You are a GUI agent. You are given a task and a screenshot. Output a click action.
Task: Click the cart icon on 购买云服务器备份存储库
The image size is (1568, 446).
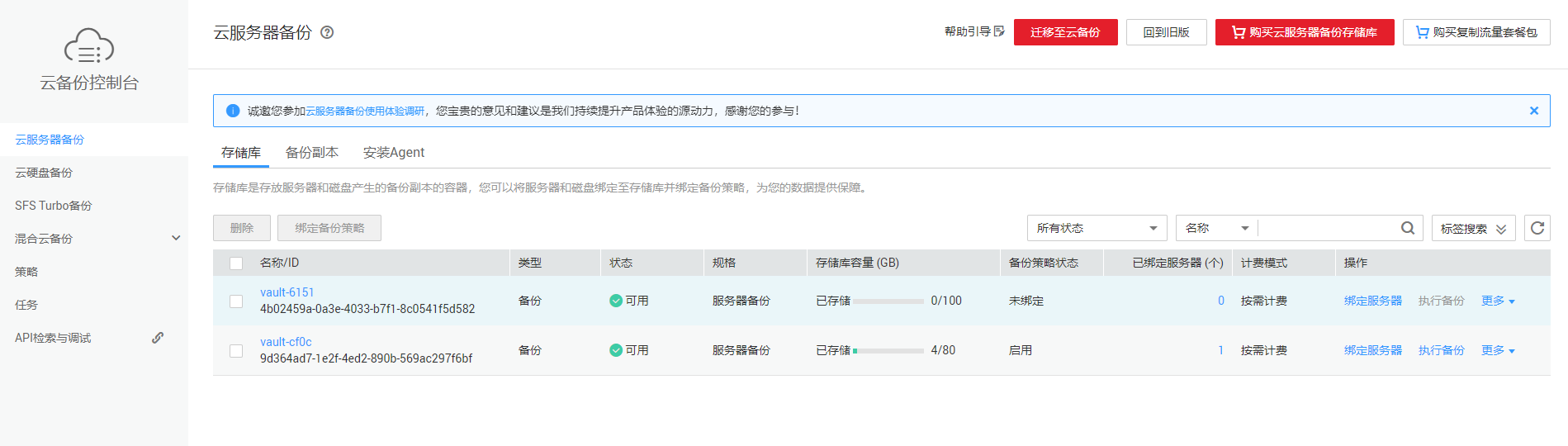[1238, 32]
